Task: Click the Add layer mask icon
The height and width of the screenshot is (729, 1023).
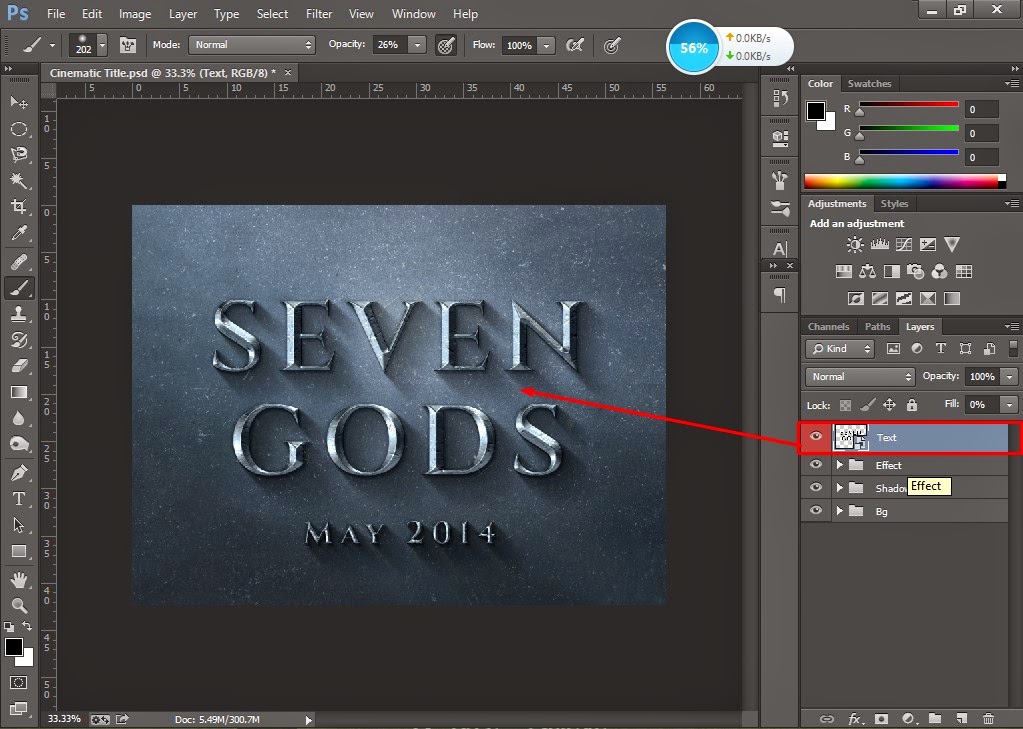Action: (882, 719)
